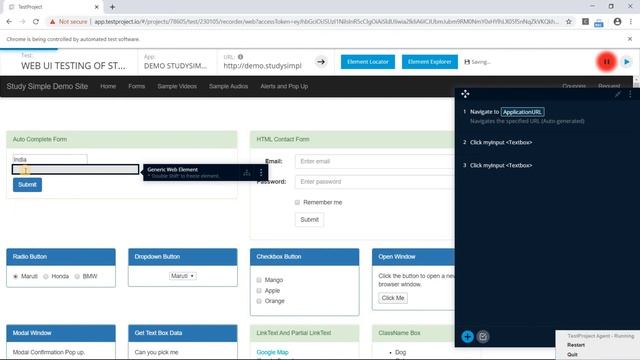Viewport: 640px width, 360px height.
Task: Click the pencil edit icon in steps panel
Action: 618,94
